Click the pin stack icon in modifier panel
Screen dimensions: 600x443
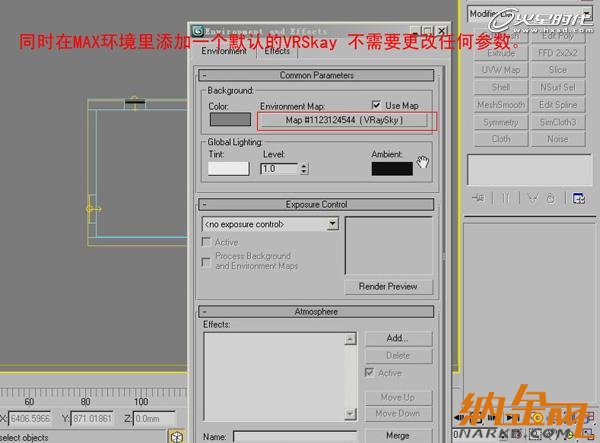(478, 198)
